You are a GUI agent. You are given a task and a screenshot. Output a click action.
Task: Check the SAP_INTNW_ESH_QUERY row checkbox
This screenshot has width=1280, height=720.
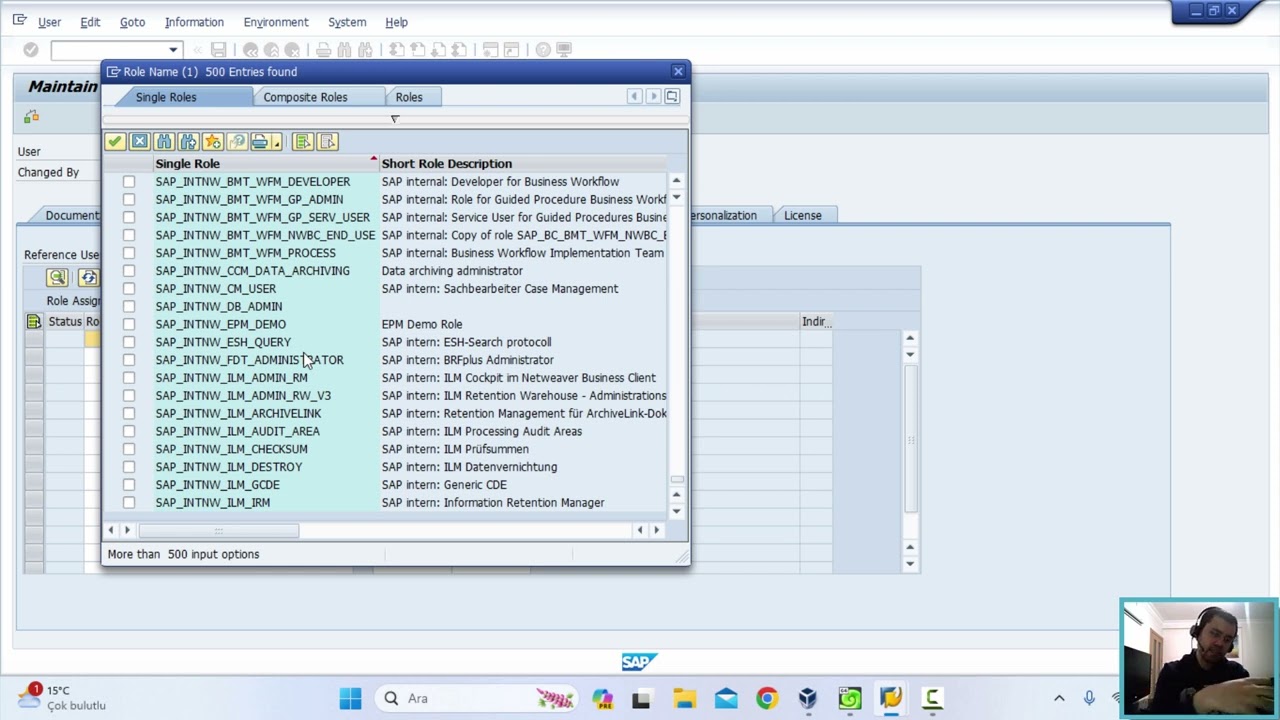coord(129,342)
